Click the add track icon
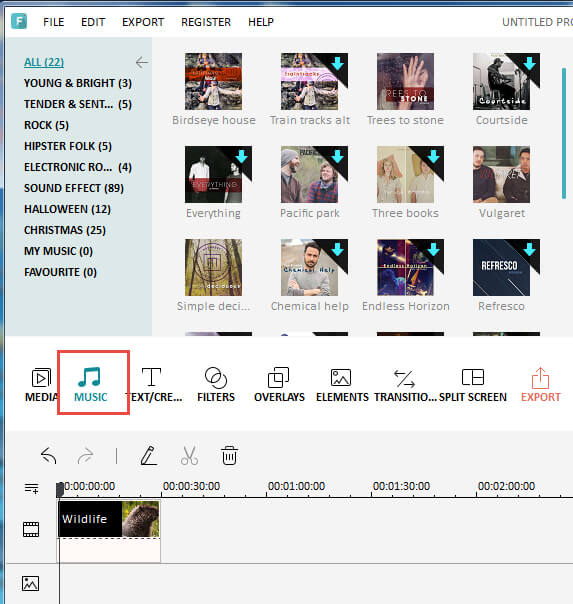 click(x=32, y=488)
